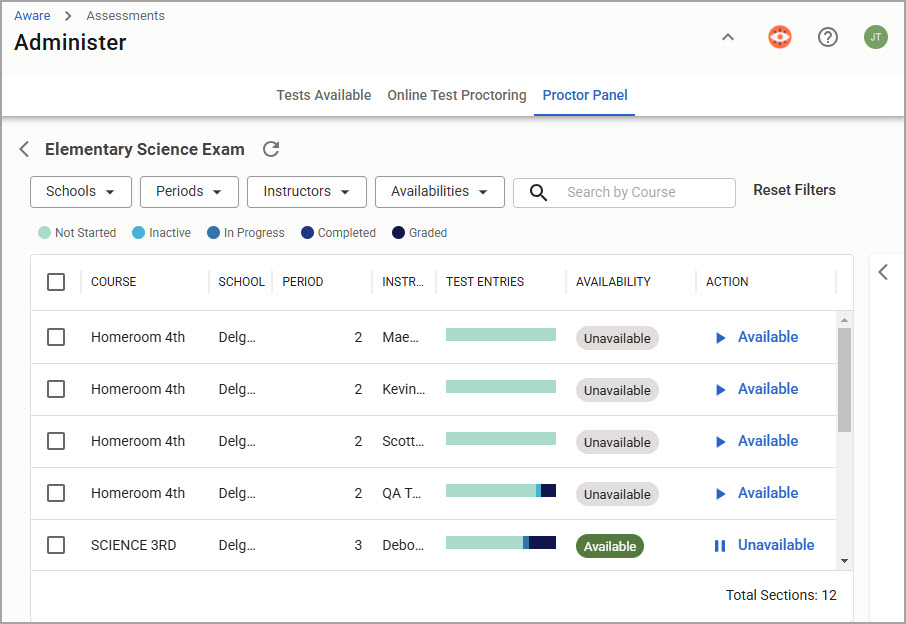Click the table vertical scrollbar thumb
The image size is (906, 624).
point(844,380)
